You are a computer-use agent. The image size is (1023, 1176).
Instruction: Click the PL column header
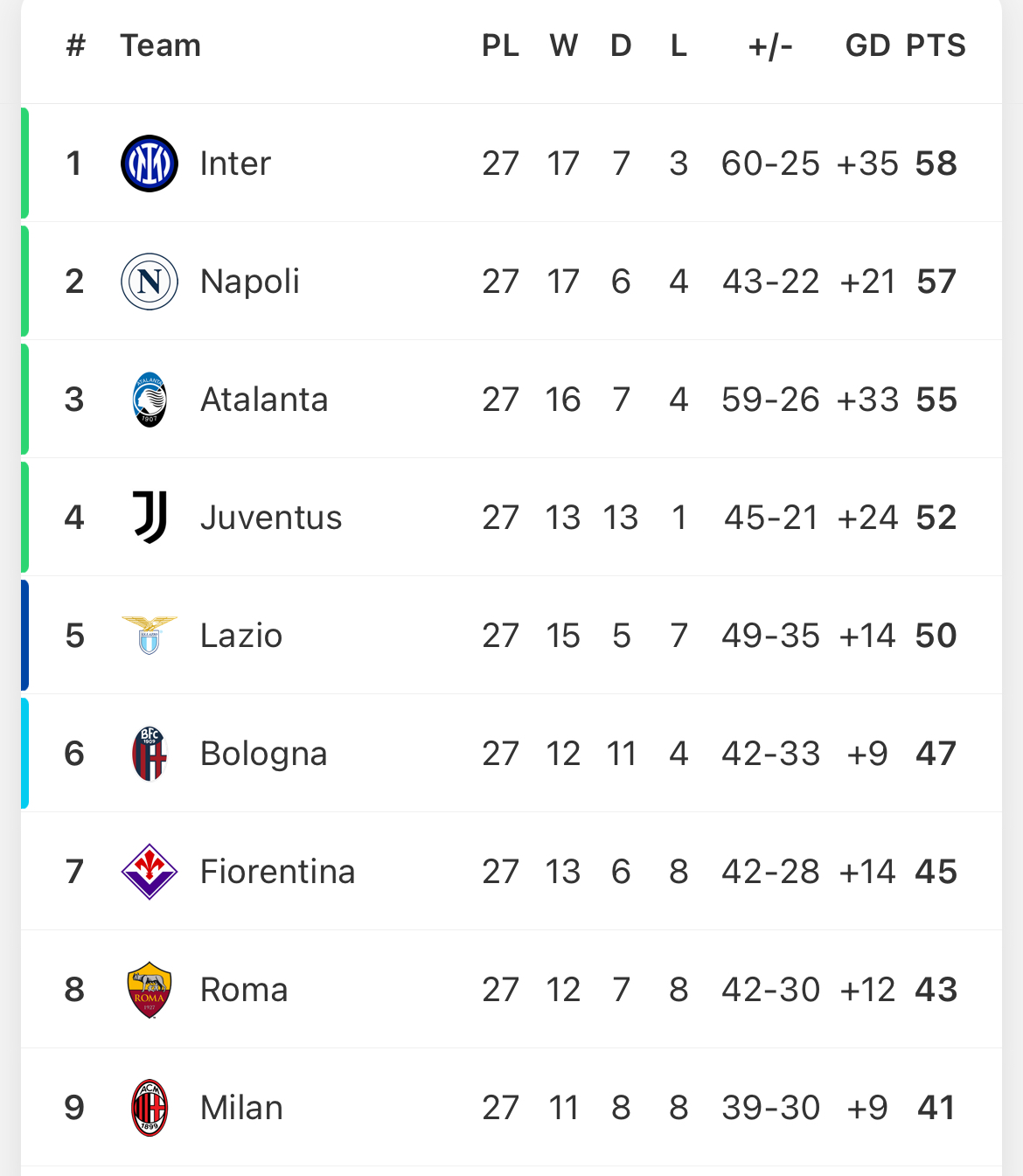tap(500, 45)
